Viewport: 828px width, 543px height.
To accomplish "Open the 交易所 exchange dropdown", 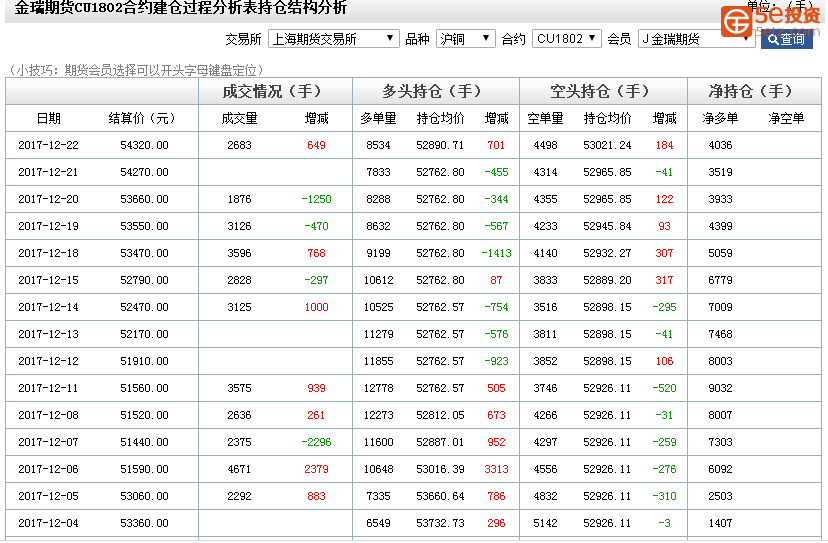I will (333, 39).
